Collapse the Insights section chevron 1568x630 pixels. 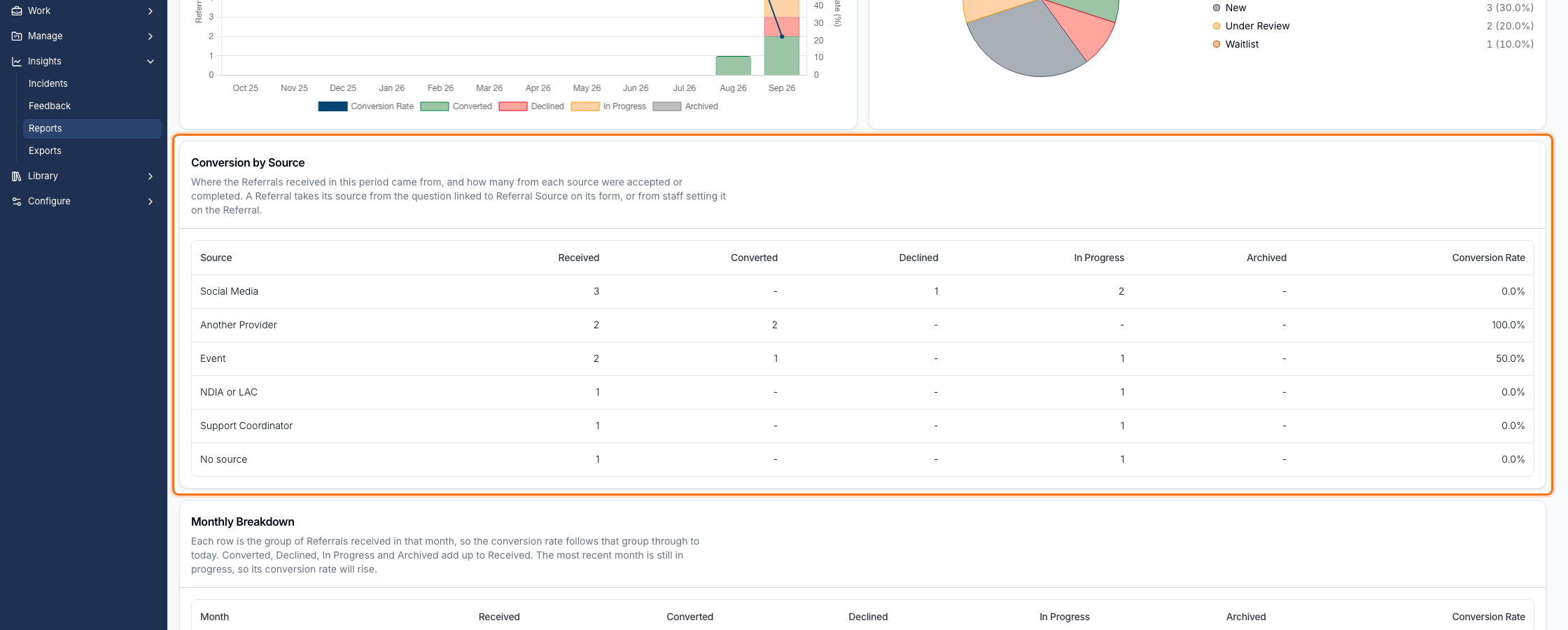[x=150, y=61]
